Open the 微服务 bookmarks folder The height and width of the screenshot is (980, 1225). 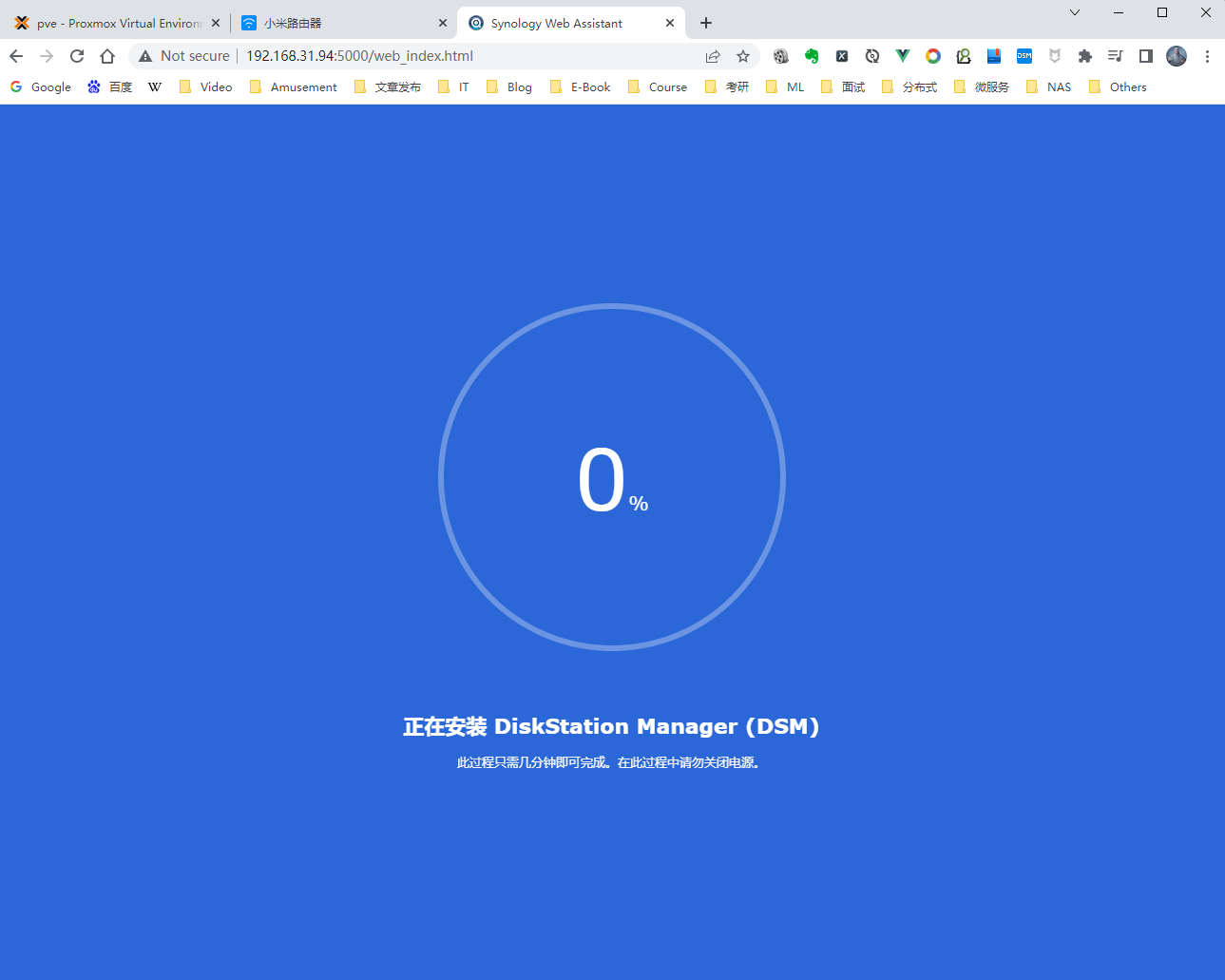coord(982,86)
